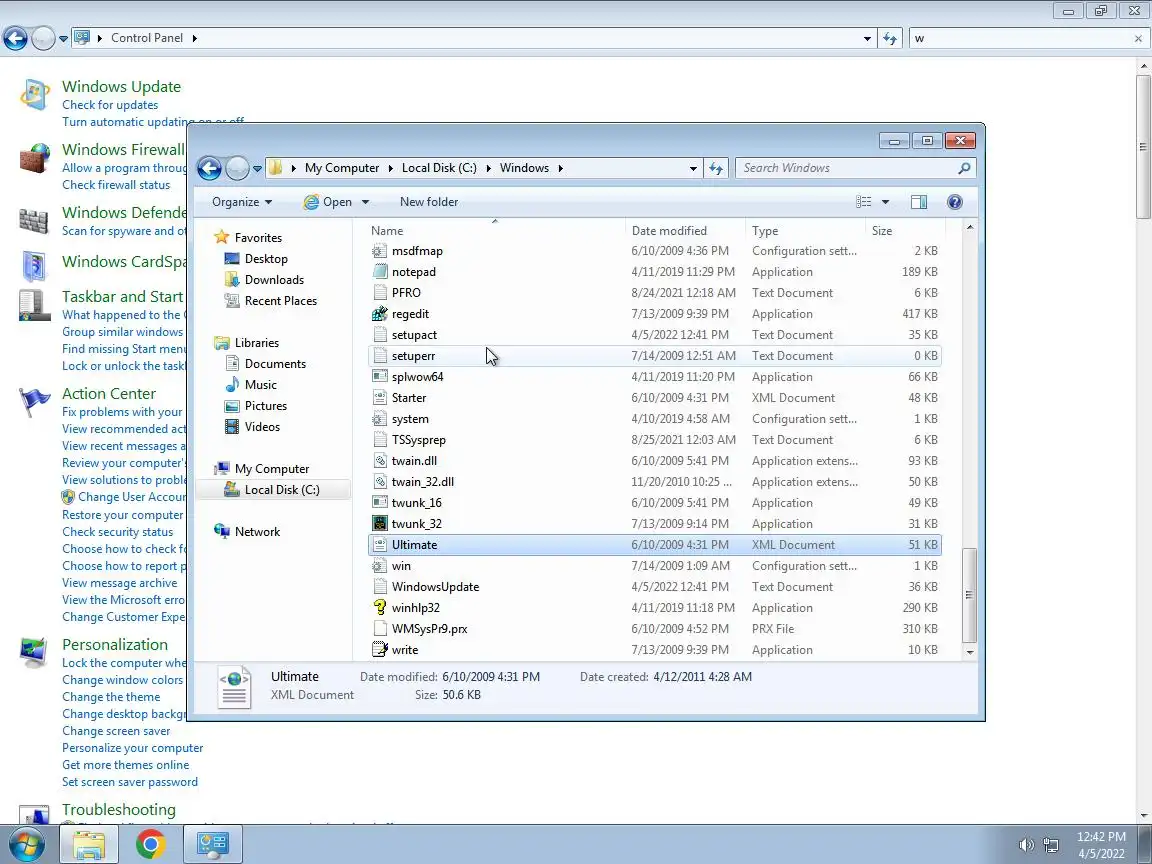Select the setuperr file row
1152x864 pixels.
coord(654,356)
